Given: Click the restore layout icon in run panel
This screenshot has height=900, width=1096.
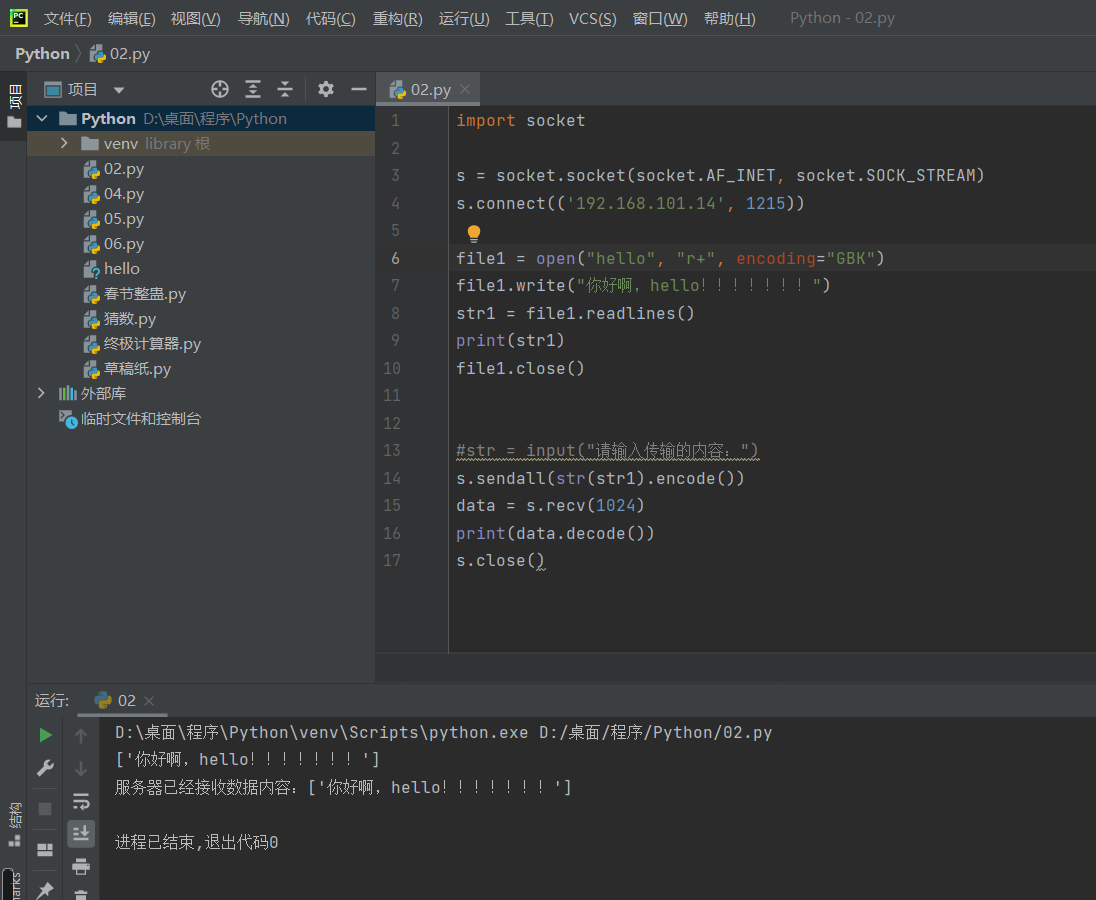Looking at the screenshot, I should [45, 850].
